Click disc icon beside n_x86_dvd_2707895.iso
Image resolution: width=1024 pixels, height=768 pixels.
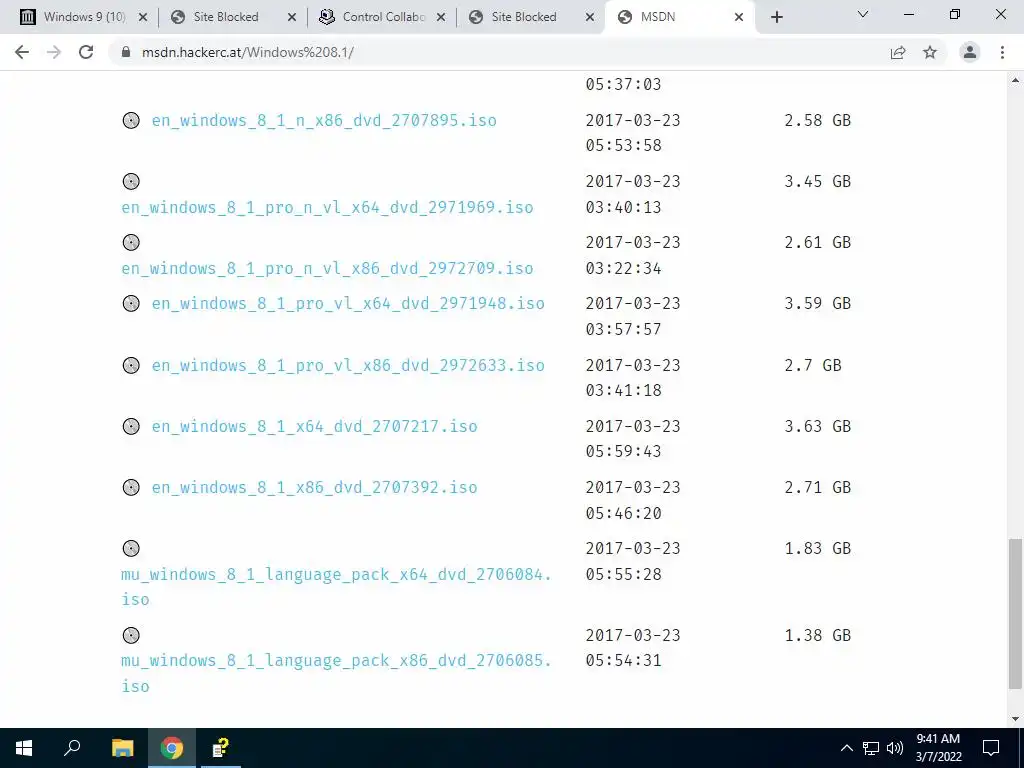pyautogui.click(x=131, y=120)
